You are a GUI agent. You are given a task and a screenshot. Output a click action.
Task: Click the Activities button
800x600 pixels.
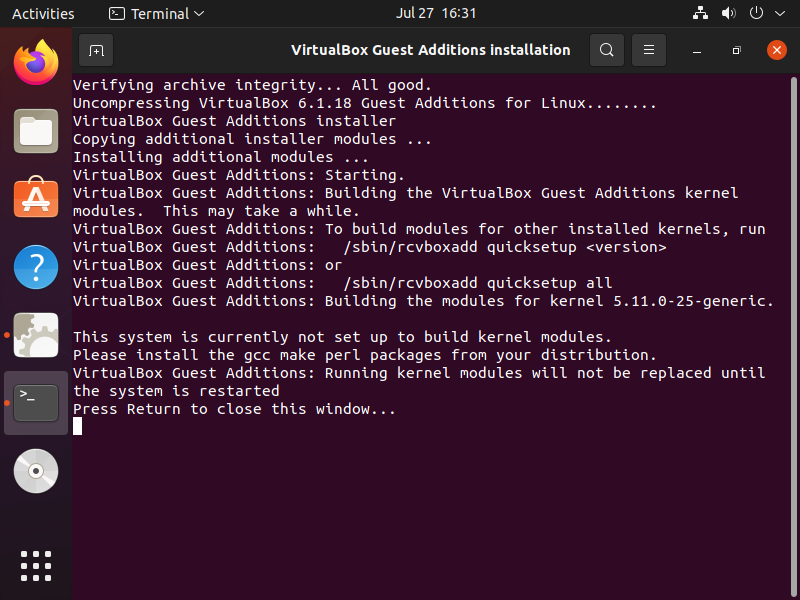(43, 13)
